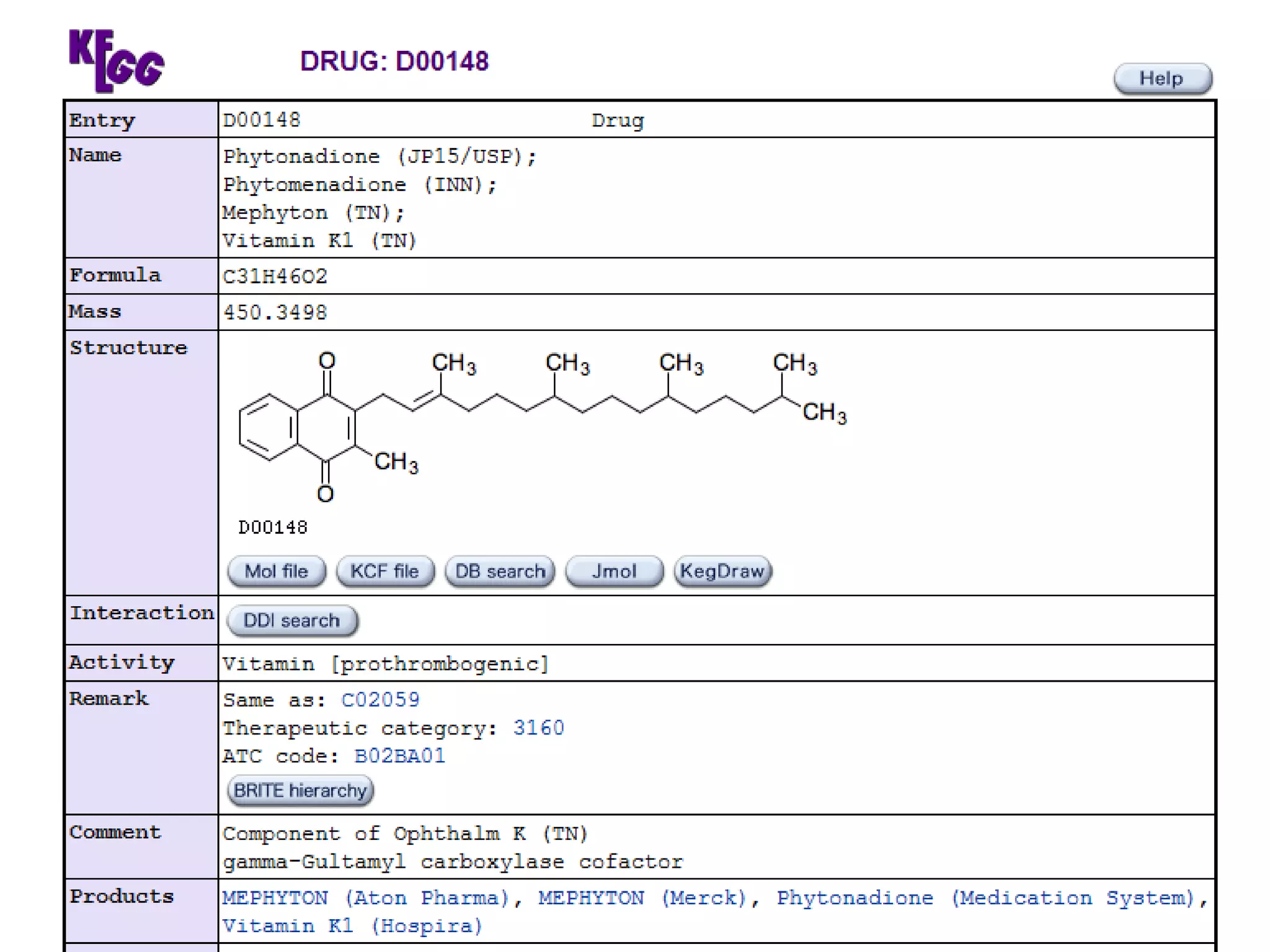
Task: Launch the Jmol viewer
Action: pyautogui.click(x=614, y=571)
